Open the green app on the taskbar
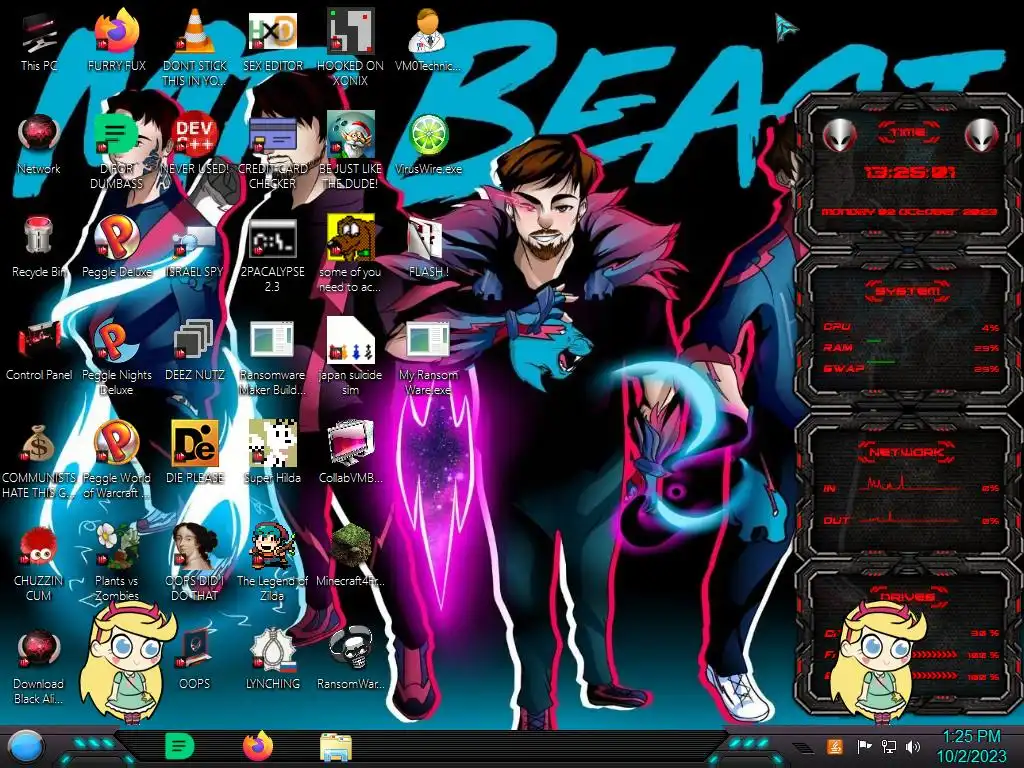Viewport: 1024px width, 768px height. click(x=180, y=746)
